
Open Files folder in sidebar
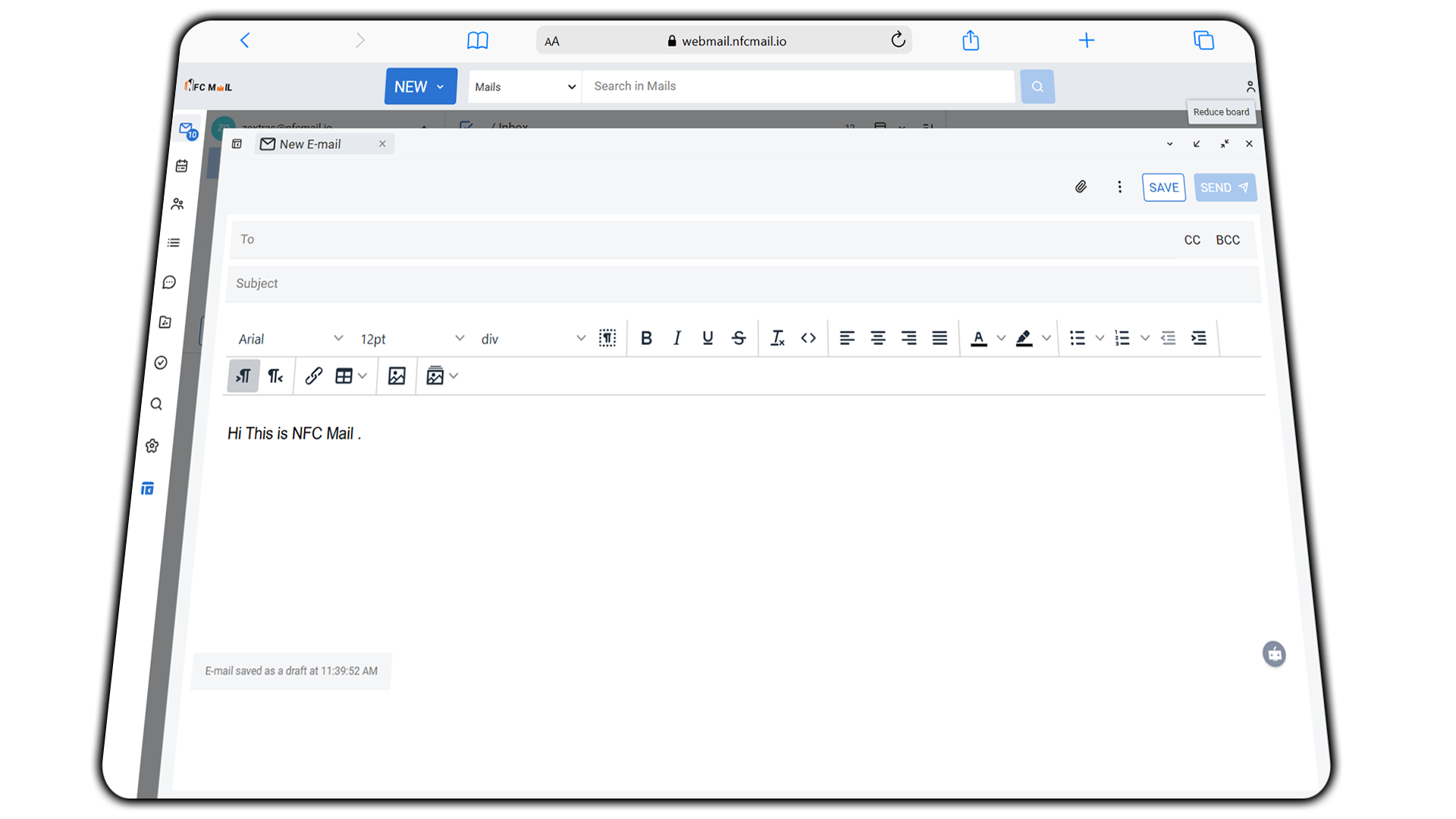click(x=165, y=322)
